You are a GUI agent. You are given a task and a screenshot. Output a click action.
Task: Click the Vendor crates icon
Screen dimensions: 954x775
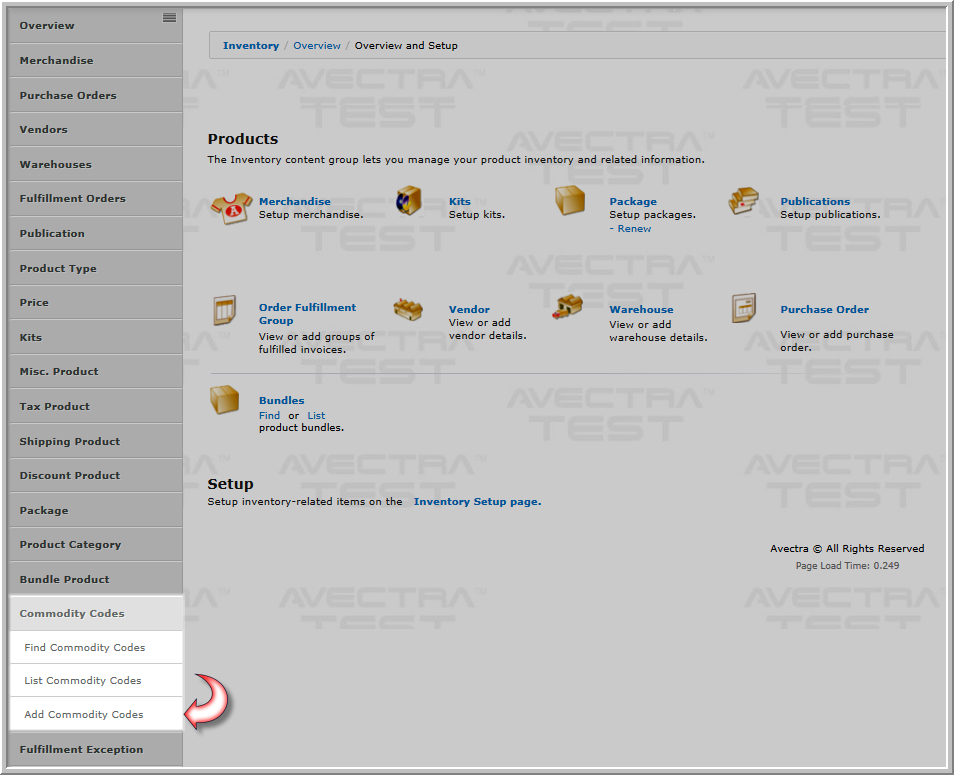408,309
